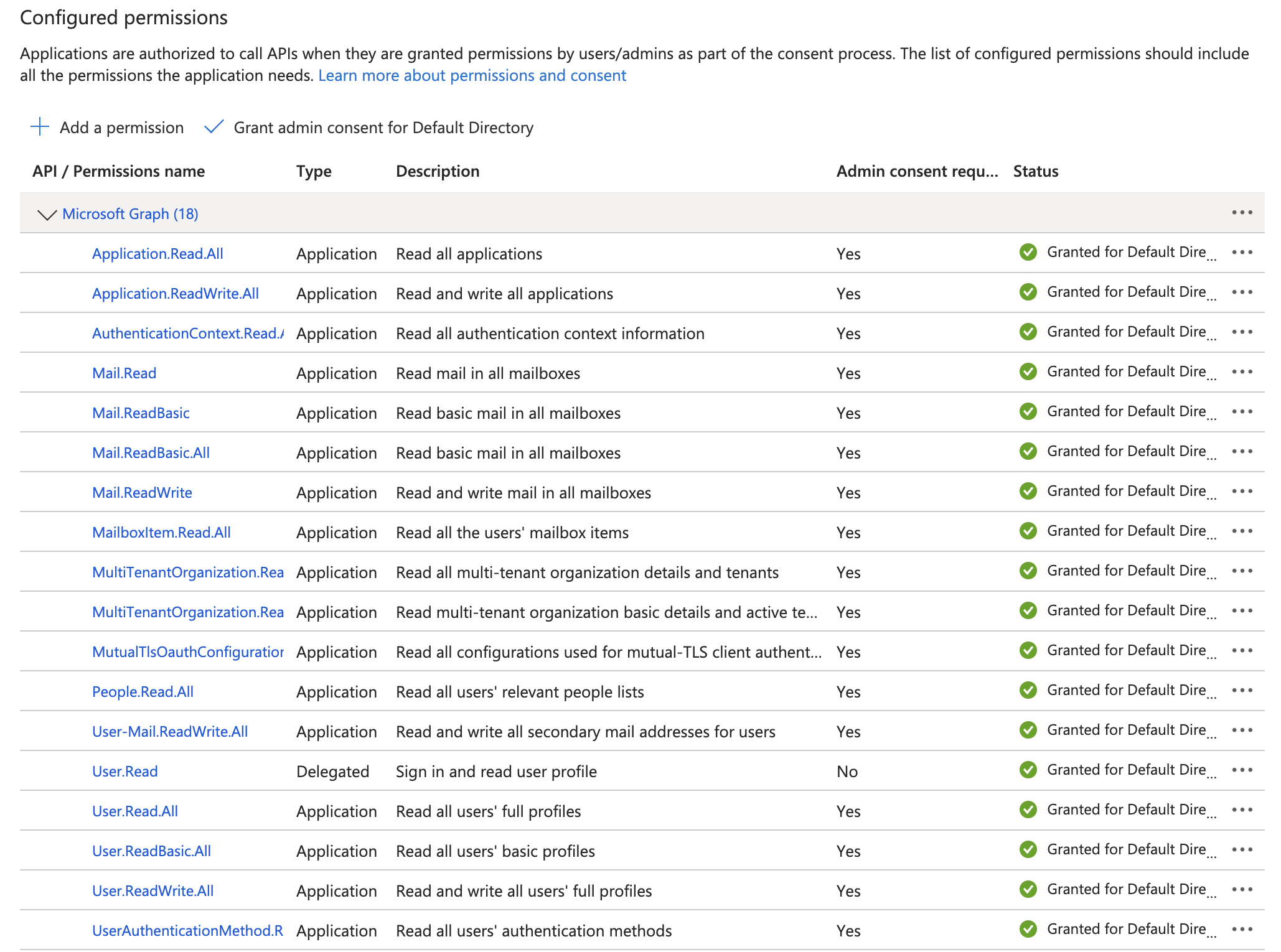Open ellipsis menu for Mail.ReadBasic.All row
Image resolution: width=1281 pixels, height=952 pixels.
(1242, 452)
